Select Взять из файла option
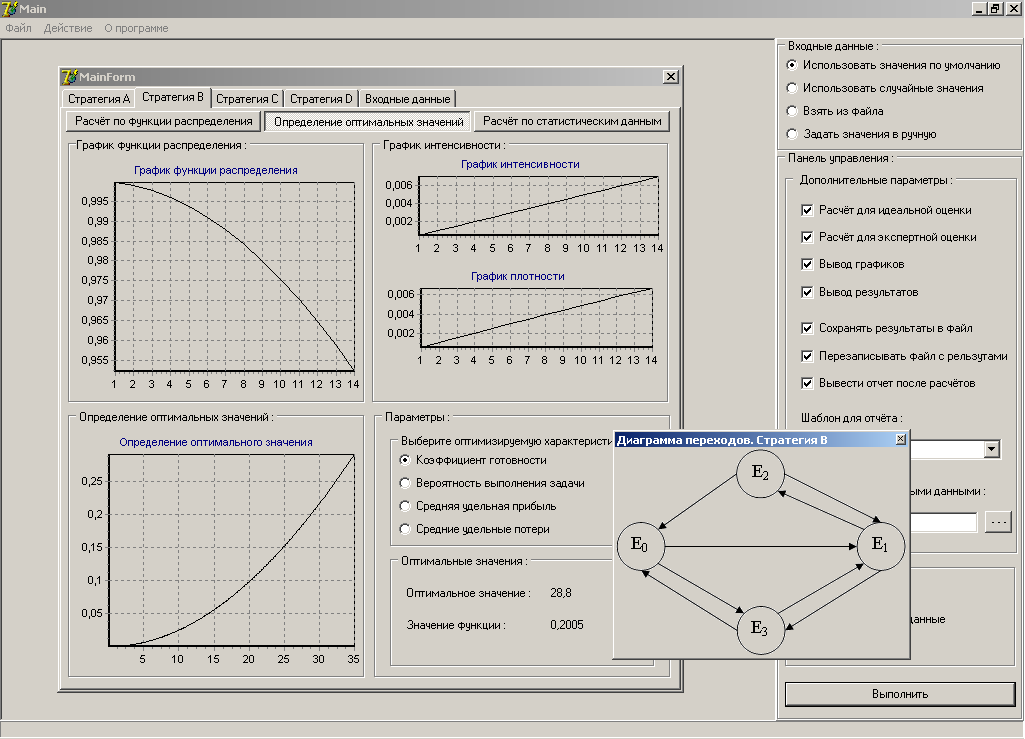Image resolution: width=1025 pixels, height=739 pixels. [x=835, y=111]
